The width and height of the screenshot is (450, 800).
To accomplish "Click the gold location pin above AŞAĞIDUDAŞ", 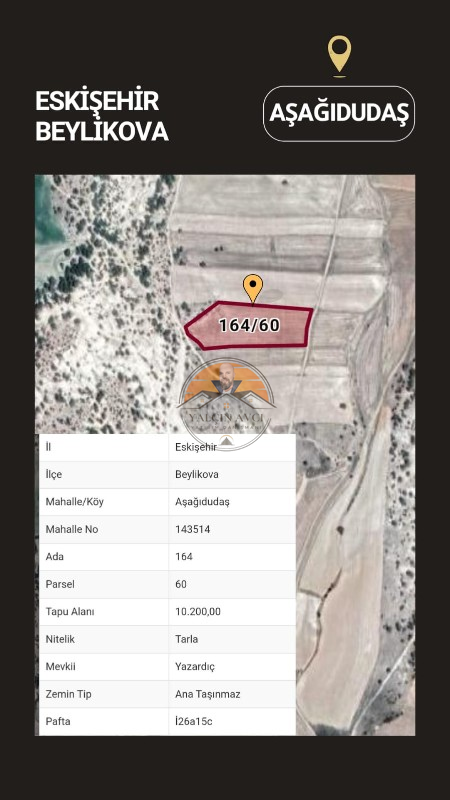I will [x=339, y=55].
